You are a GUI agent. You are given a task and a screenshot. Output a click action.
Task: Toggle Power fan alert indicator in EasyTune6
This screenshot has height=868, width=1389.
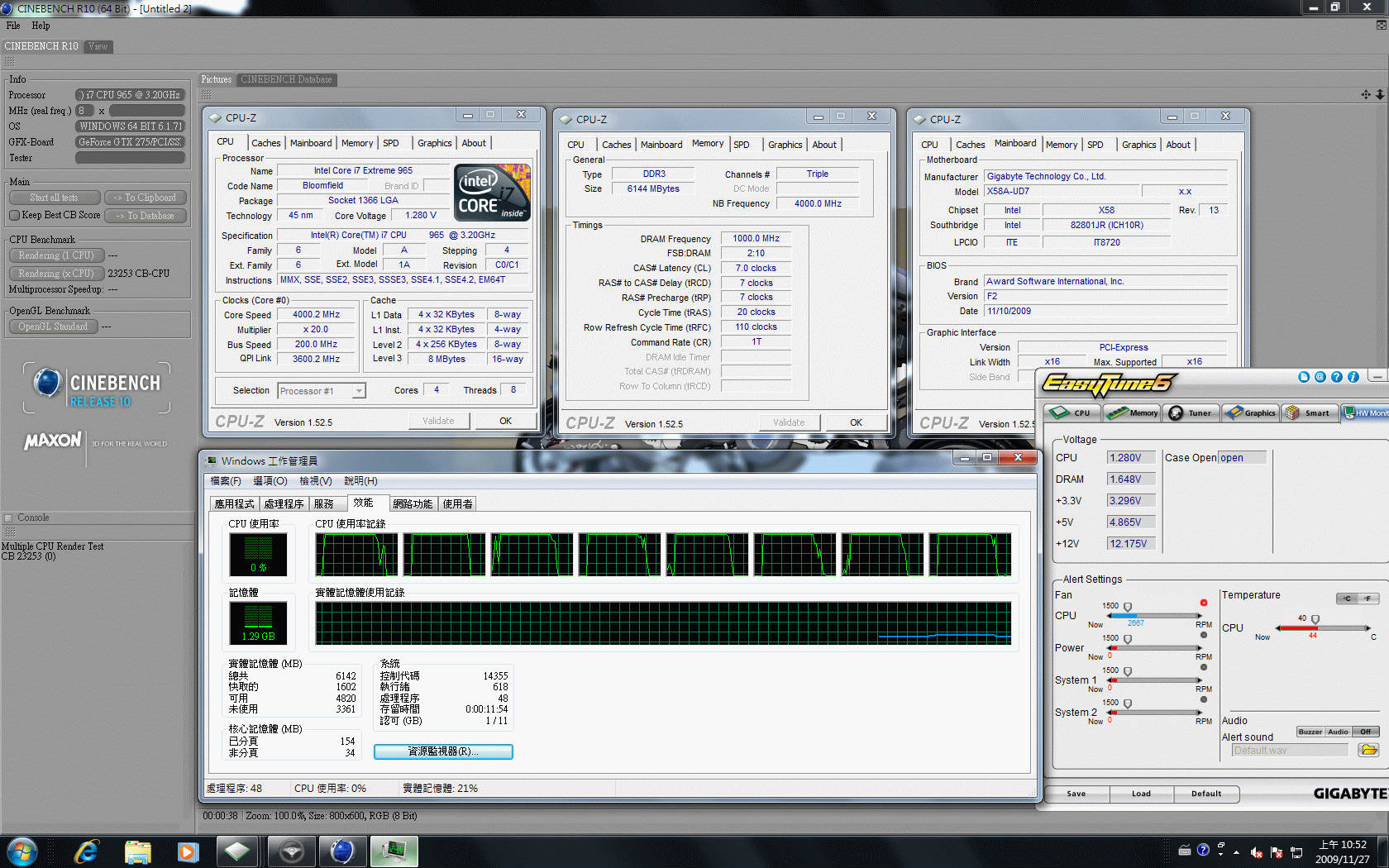[x=1204, y=635]
